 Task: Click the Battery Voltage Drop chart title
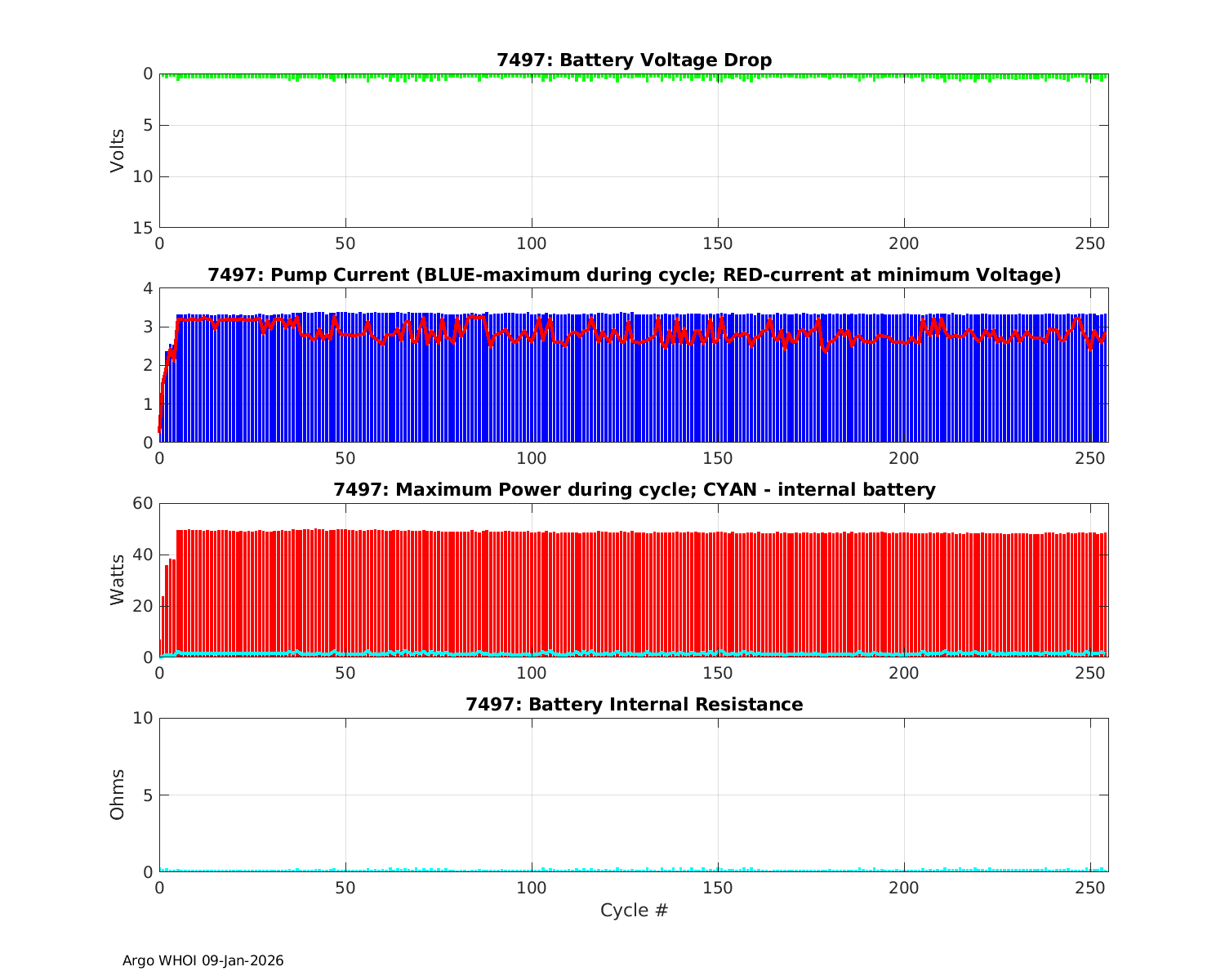click(634, 60)
